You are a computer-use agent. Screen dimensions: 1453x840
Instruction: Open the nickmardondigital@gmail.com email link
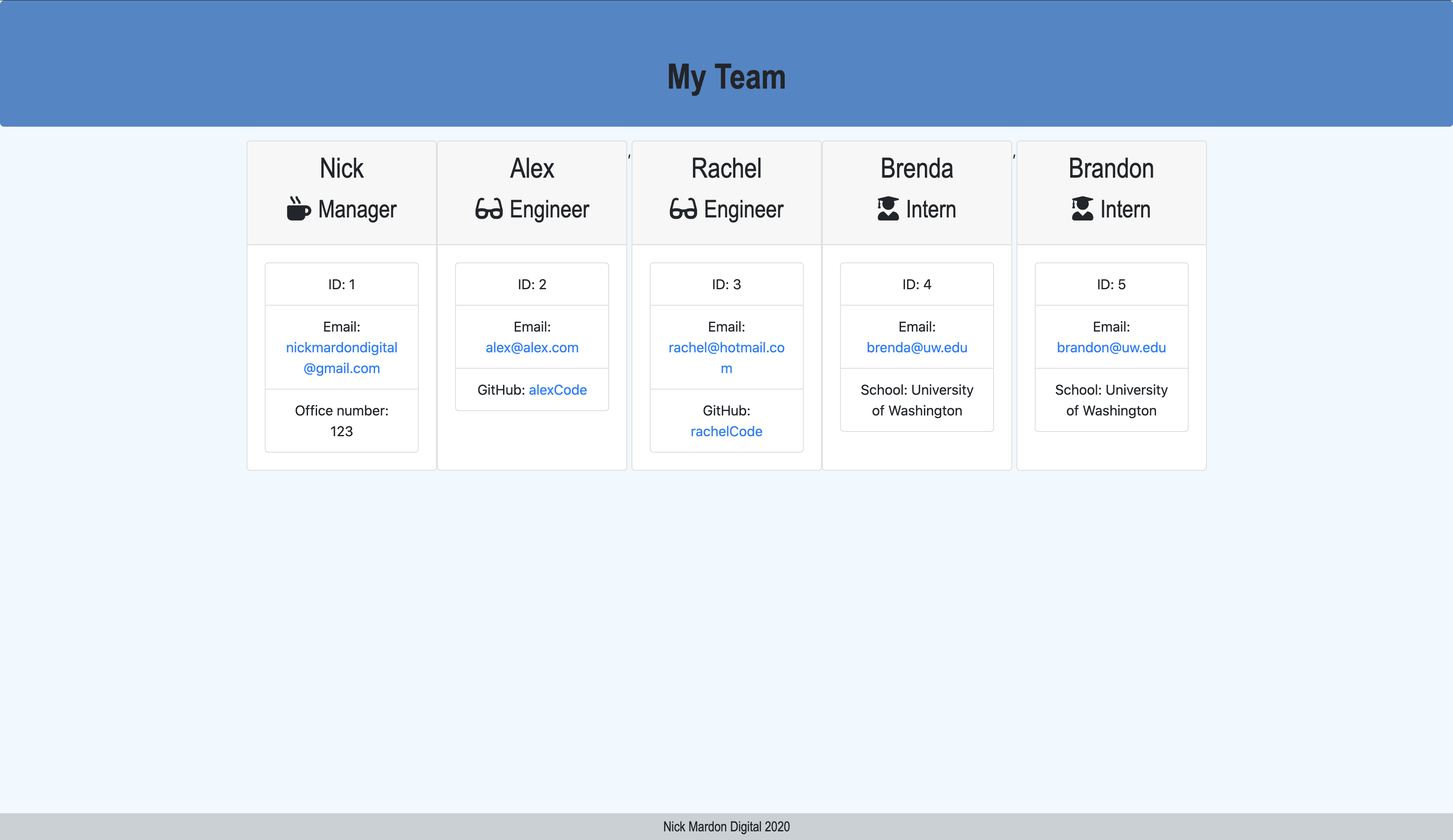click(x=341, y=357)
